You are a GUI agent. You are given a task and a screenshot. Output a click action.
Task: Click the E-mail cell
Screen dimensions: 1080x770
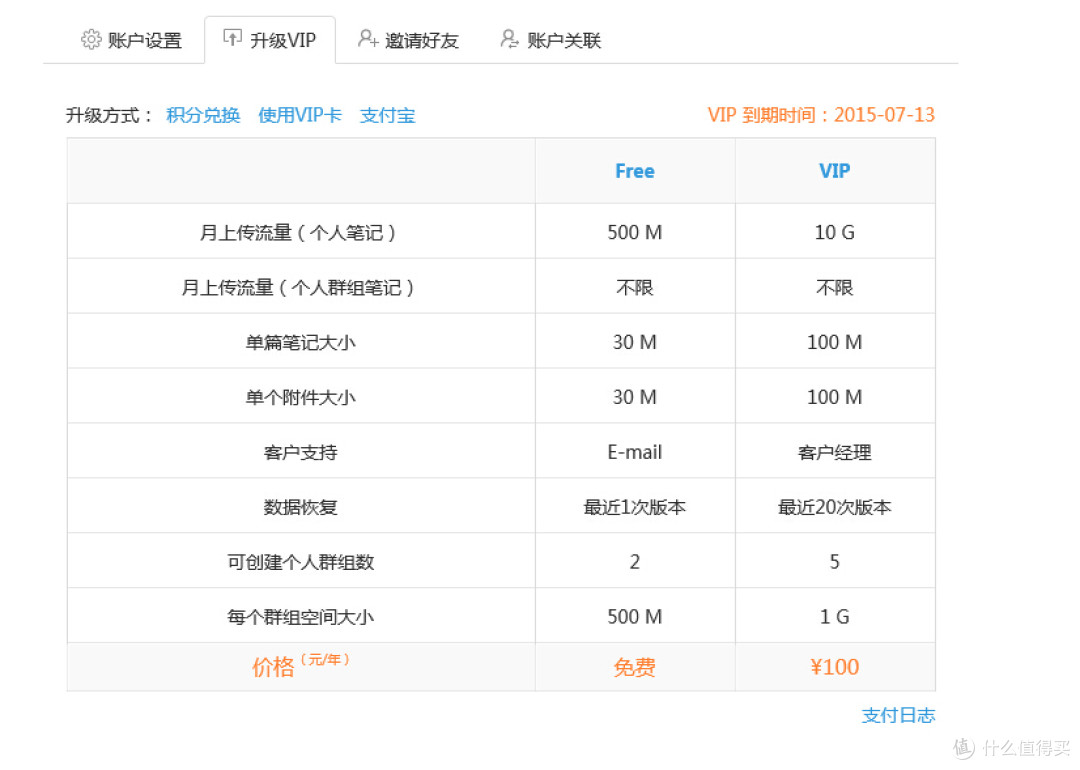point(634,452)
